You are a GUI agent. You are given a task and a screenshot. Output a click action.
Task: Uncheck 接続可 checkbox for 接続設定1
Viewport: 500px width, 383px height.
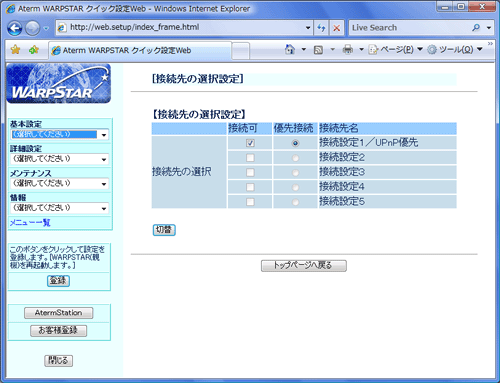click(x=250, y=143)
